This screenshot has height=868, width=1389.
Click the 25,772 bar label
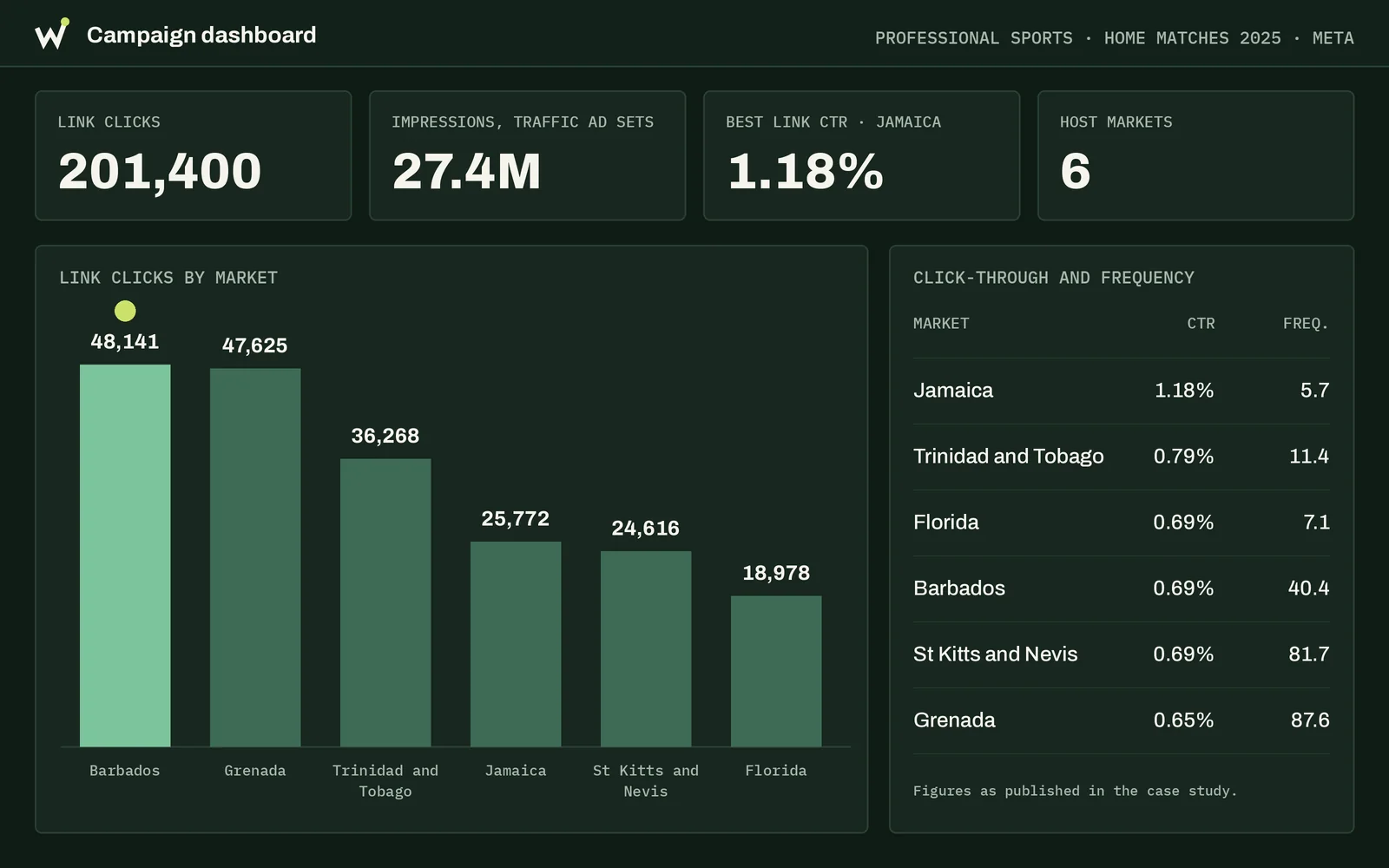[x=516, y=518]
